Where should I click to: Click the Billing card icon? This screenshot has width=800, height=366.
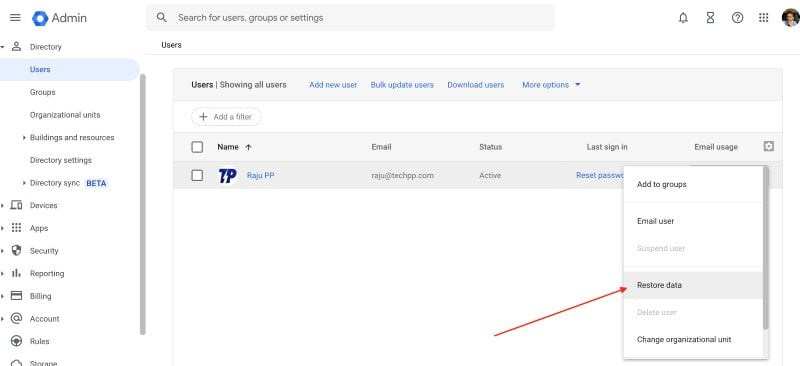(x=16, y=296)
